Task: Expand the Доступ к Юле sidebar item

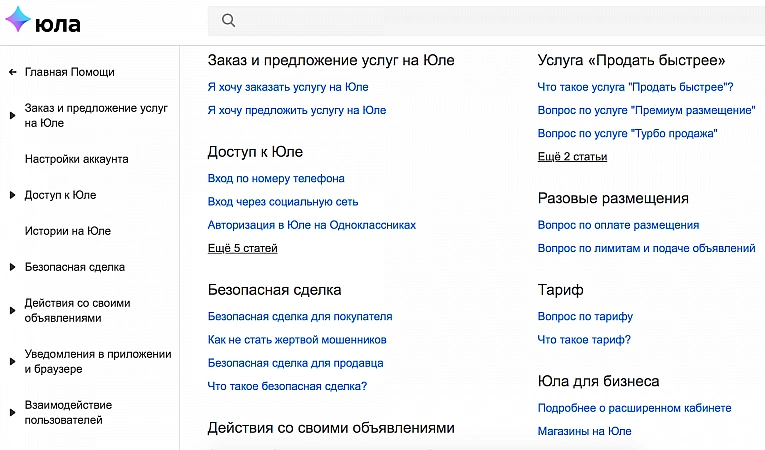Action: point(12,195)
